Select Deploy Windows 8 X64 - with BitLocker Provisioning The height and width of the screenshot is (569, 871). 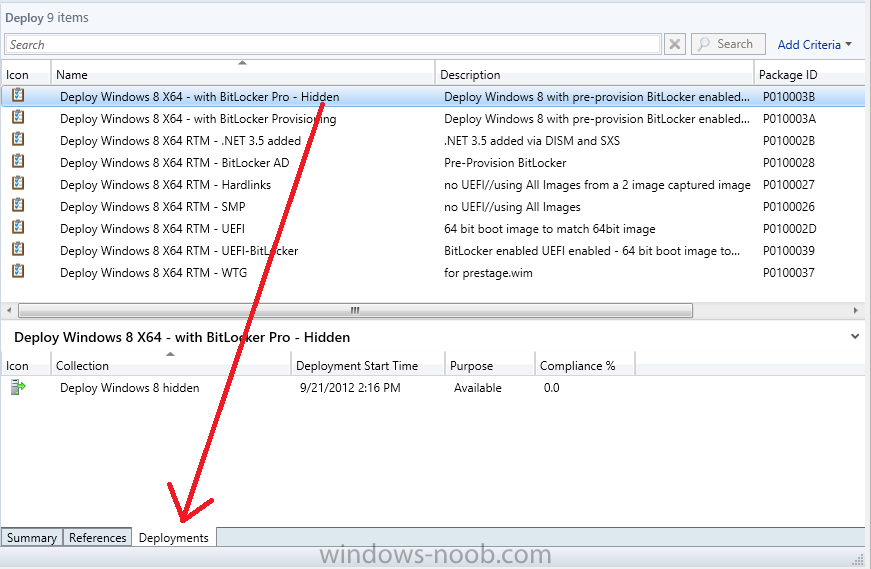(x=198, y=119)
